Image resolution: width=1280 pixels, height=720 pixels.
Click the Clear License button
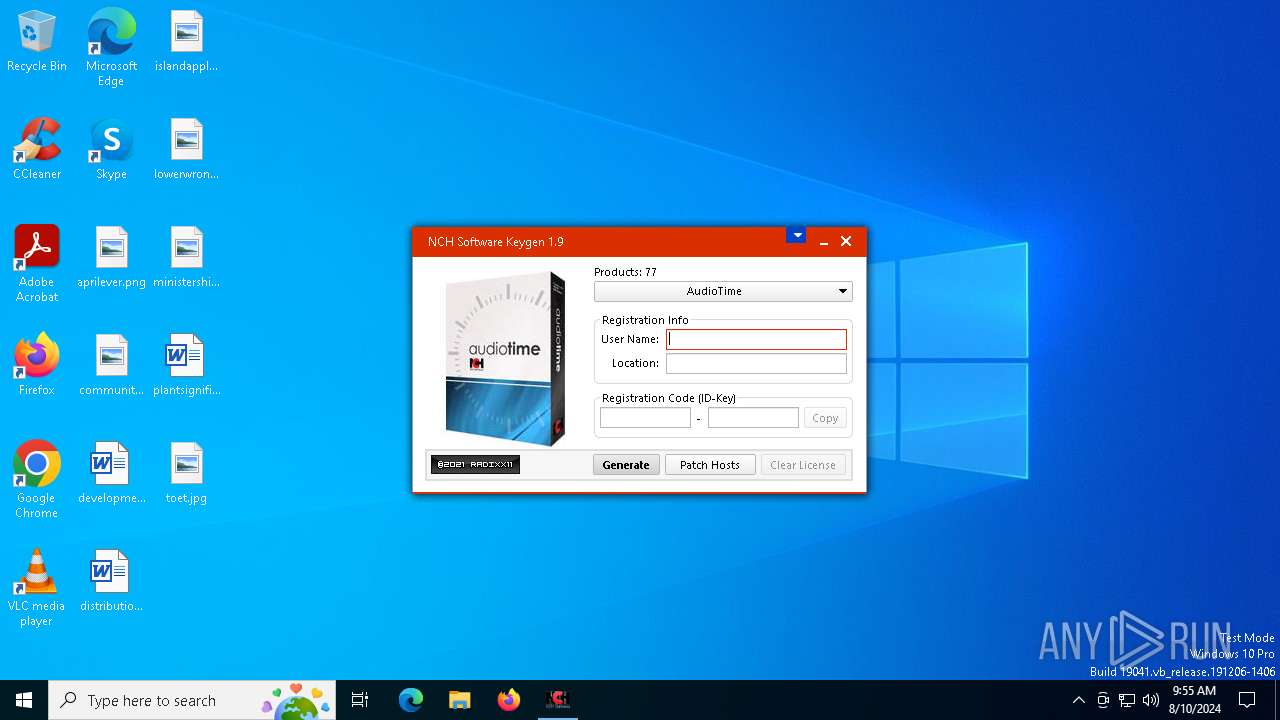coord(803,465)
